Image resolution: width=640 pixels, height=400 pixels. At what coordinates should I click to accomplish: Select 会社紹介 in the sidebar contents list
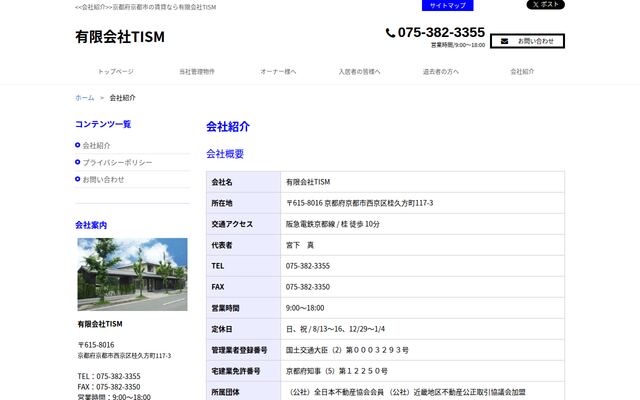point(96,145)
